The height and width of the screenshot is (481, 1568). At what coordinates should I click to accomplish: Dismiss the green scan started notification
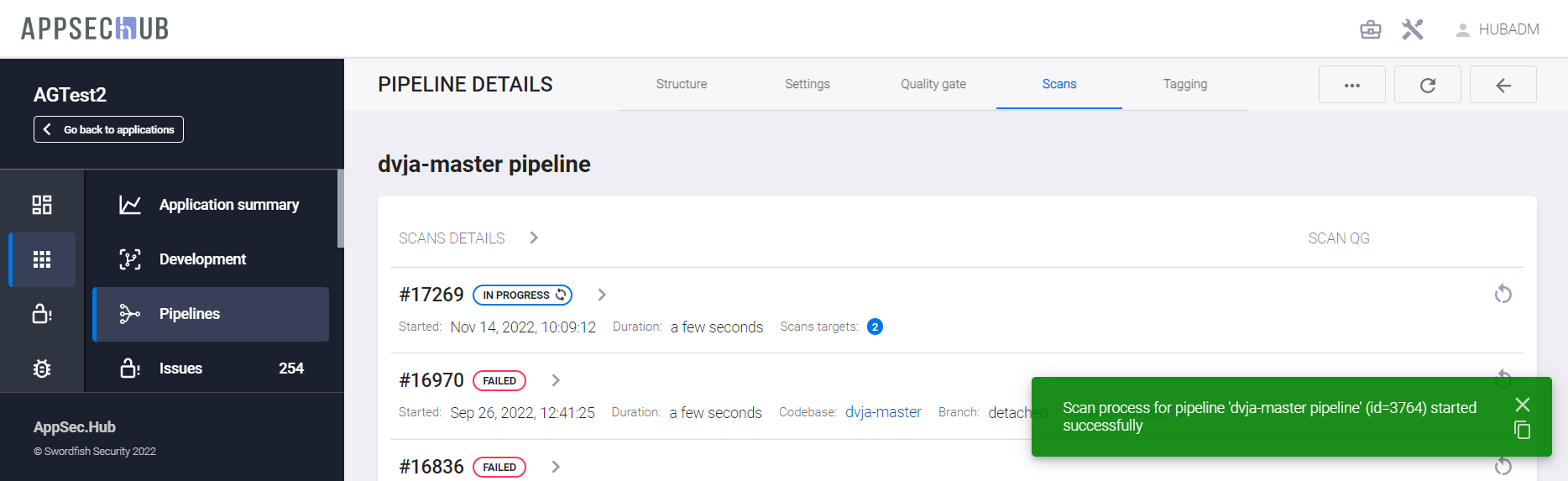click(x=1522, y=405)
